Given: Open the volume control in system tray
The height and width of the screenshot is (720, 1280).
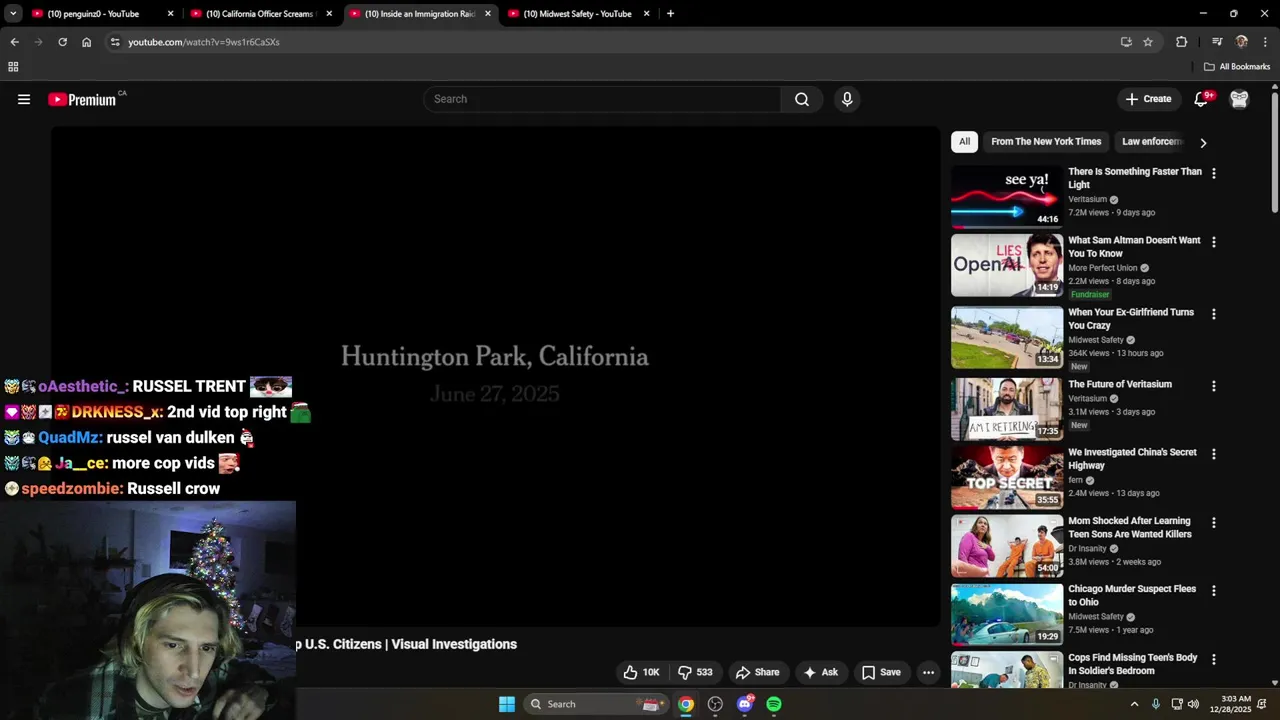Looking at the screenshot, I should [x=1193, y=704].
